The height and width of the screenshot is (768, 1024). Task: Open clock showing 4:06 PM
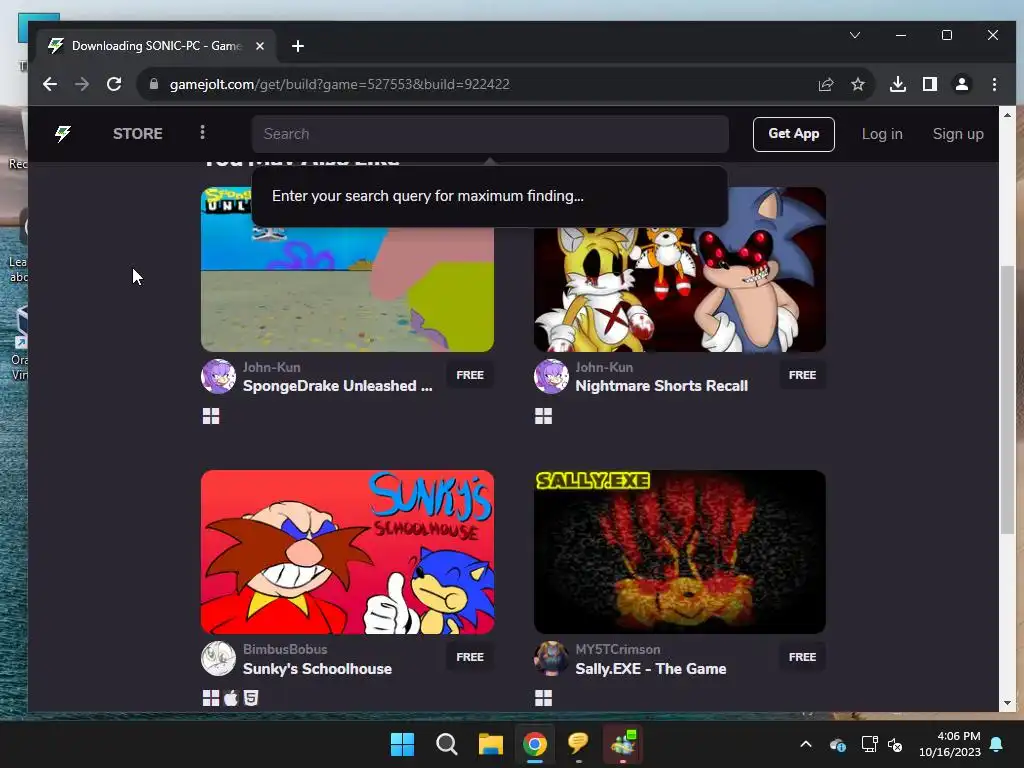(950, 744)
